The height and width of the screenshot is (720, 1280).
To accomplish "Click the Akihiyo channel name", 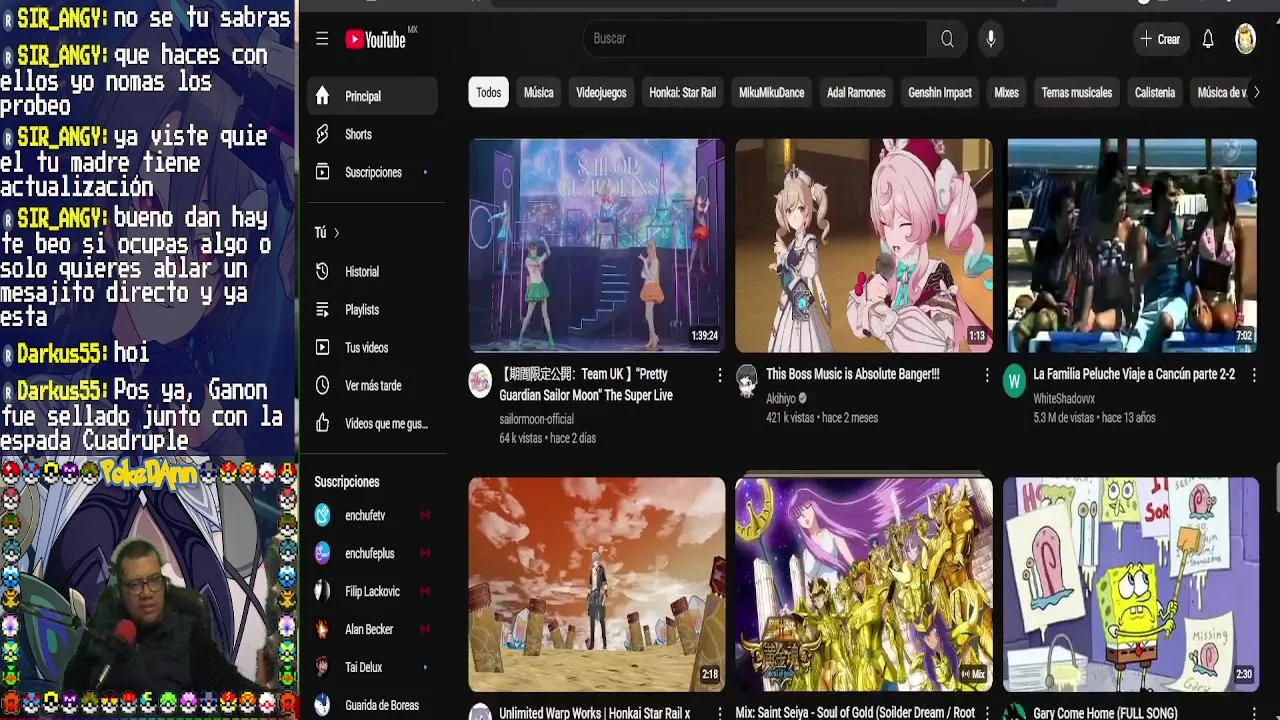I will point(780,398).
